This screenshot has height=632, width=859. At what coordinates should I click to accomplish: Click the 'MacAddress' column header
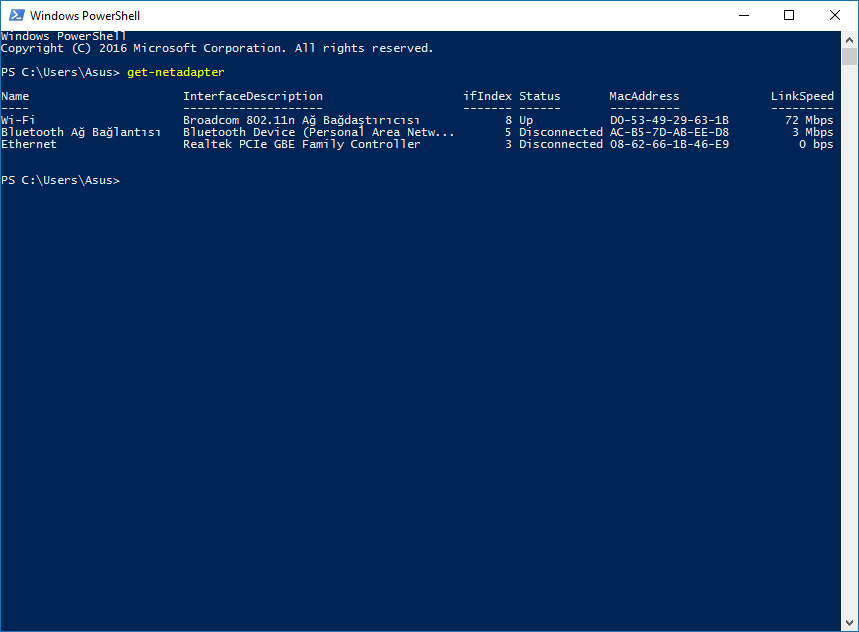(644, 96)
